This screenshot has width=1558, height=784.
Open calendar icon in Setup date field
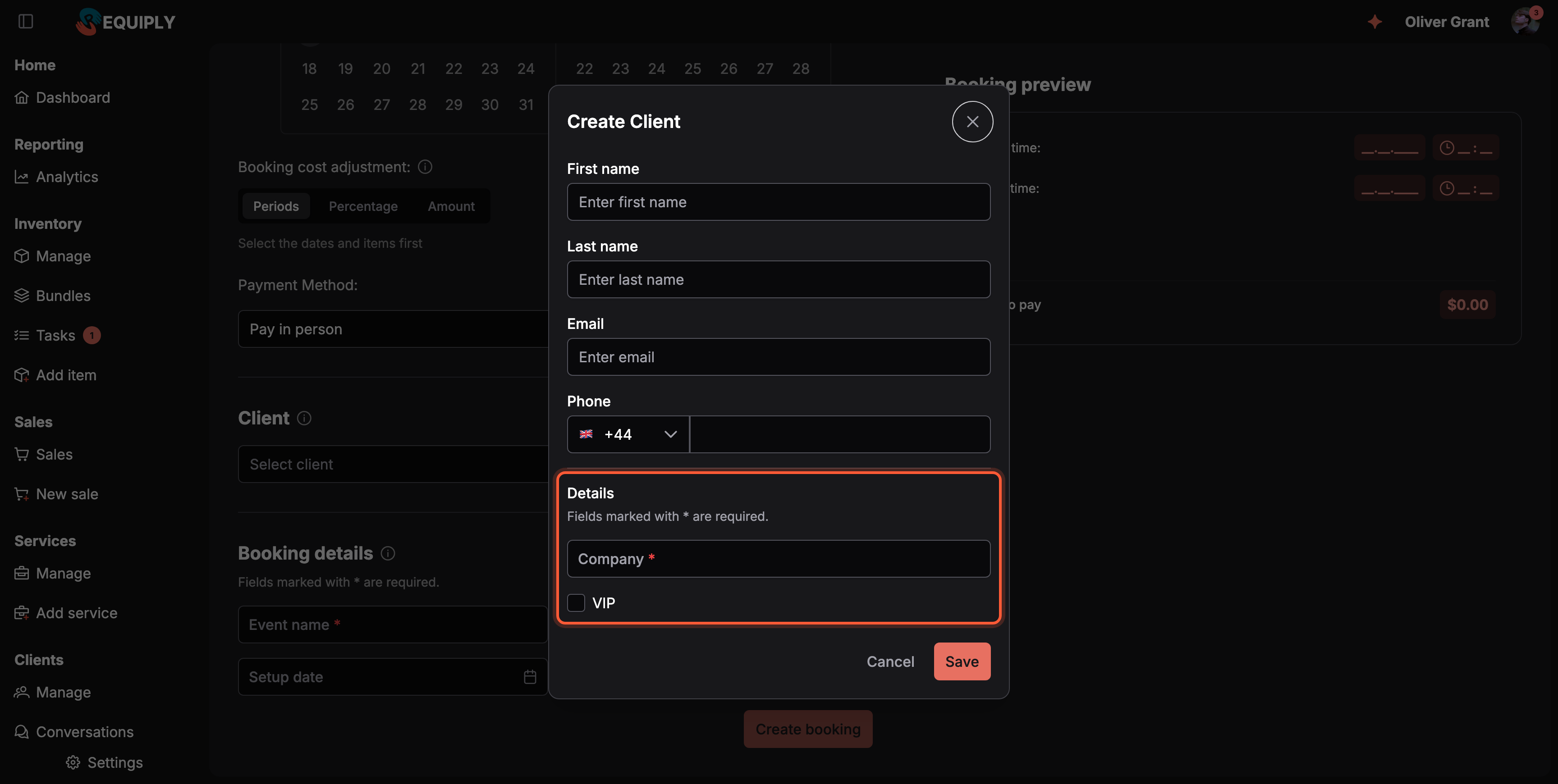(x=530, y=676)
